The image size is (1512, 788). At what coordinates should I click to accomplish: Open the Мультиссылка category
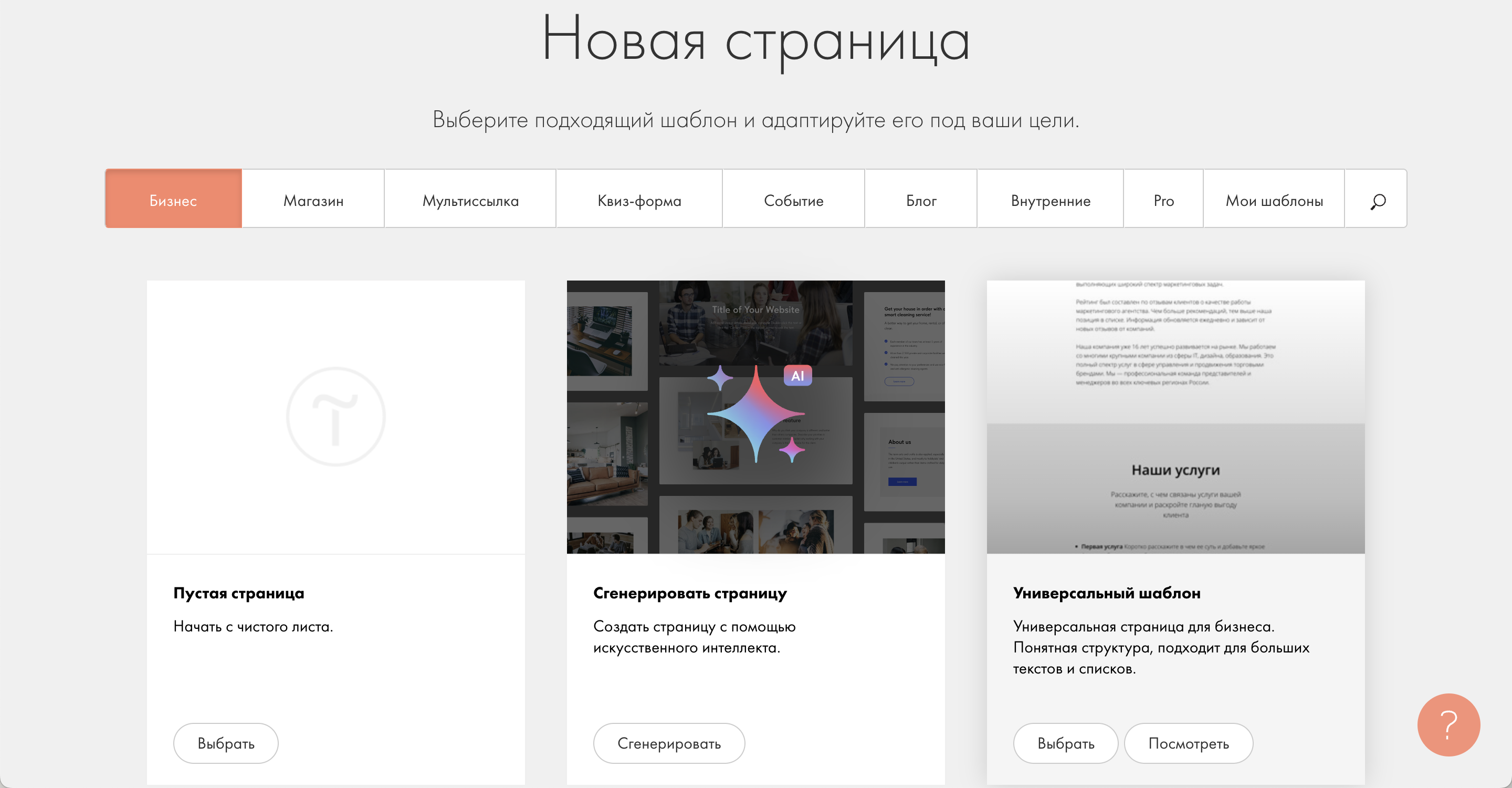coord(469,200)
